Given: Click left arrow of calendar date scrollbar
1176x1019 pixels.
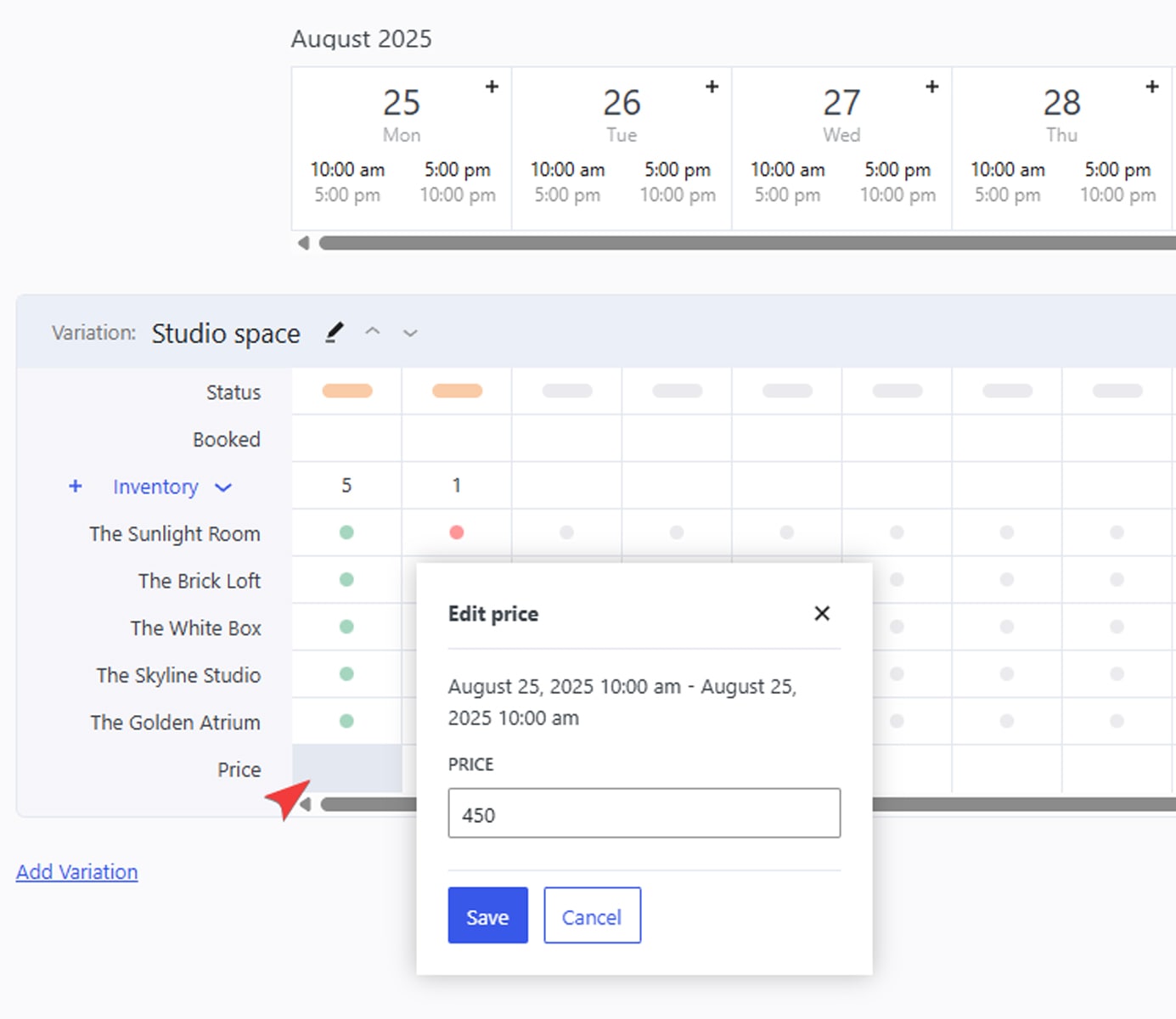Looking at the screenshot, I should (x=303, y=244).
